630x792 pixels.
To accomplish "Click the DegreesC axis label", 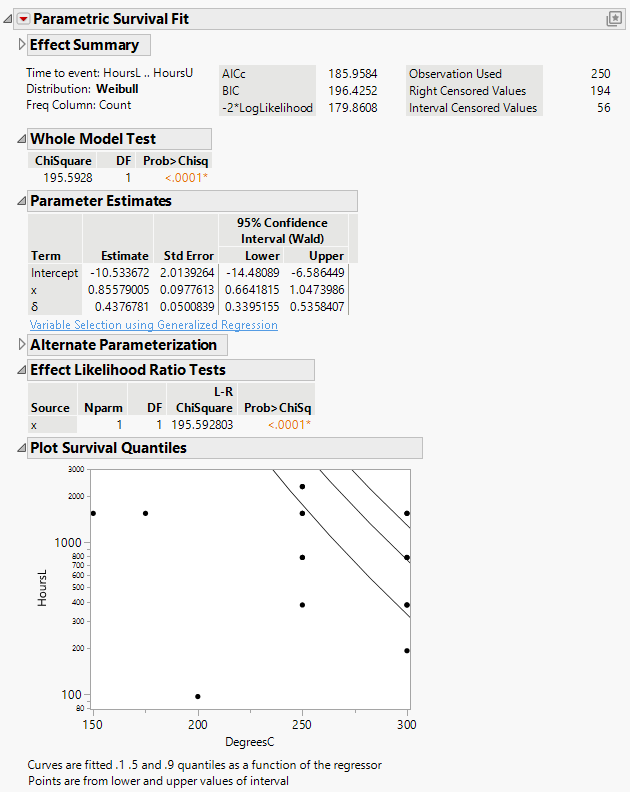I will click(248, 742).
